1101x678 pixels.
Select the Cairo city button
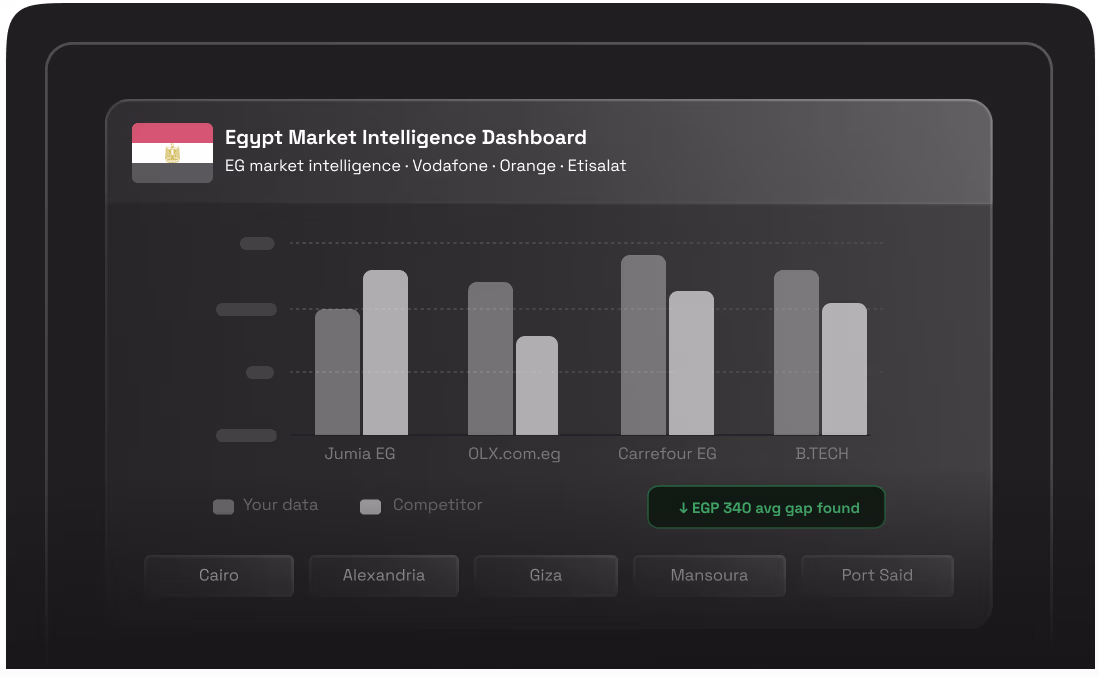218,576
